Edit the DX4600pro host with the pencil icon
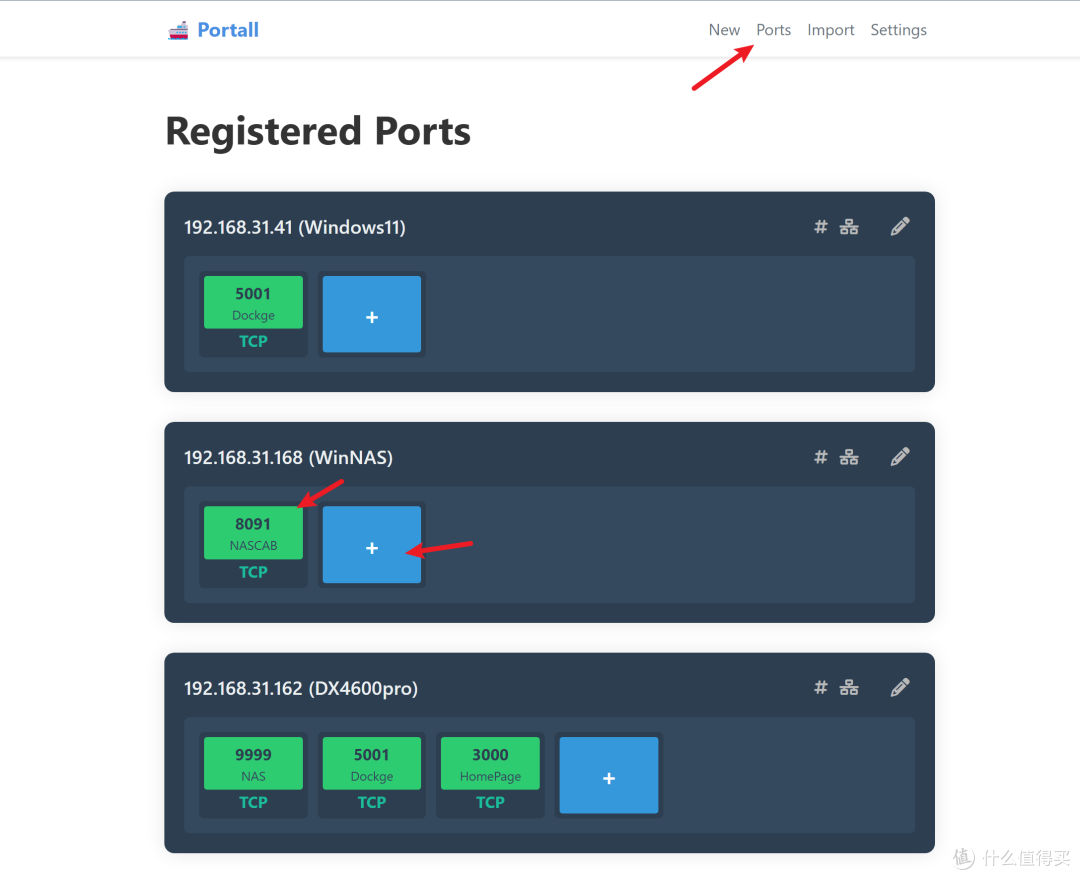 coord(899,687)
